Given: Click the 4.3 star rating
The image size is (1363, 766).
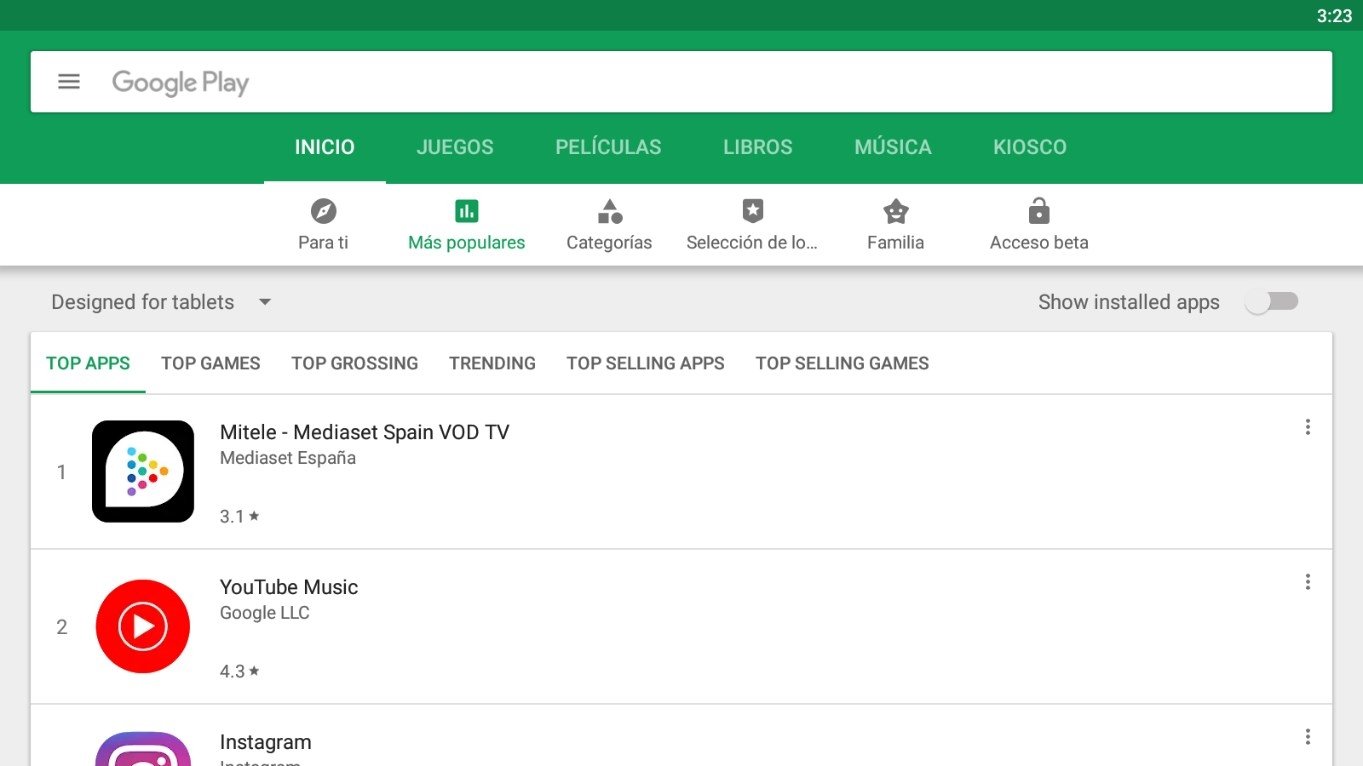Looking at the screenshot, I should [x=239, y=671].
